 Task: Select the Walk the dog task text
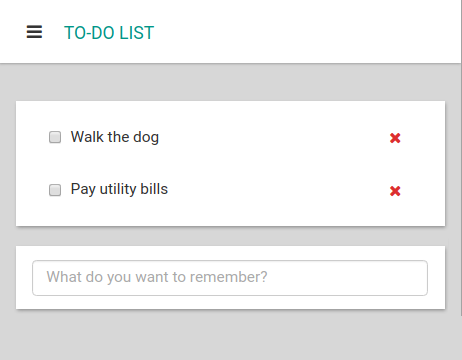click(x=115, y=137)
